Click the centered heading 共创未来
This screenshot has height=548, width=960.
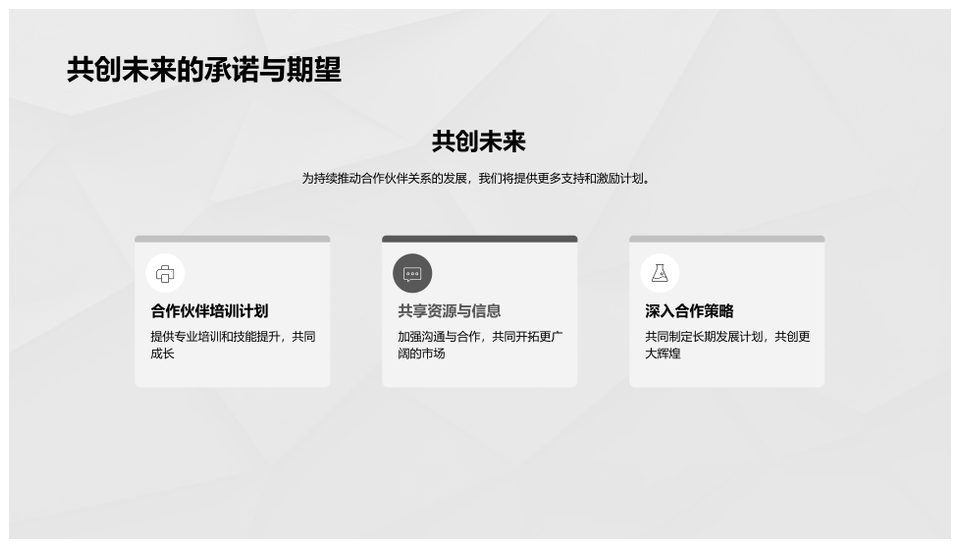tap(479, 142)
